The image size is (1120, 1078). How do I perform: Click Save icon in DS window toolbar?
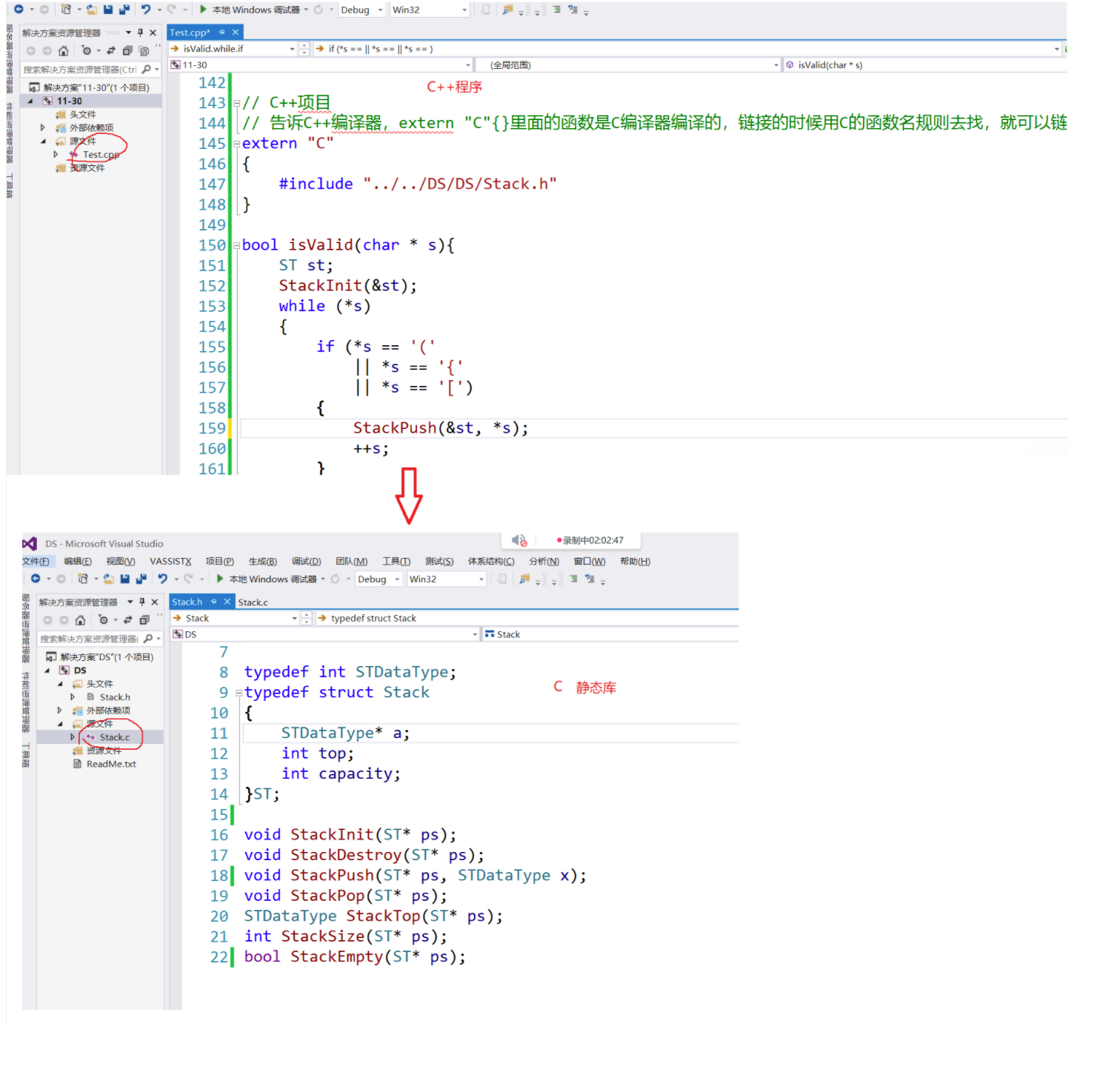tap(125, 579)
